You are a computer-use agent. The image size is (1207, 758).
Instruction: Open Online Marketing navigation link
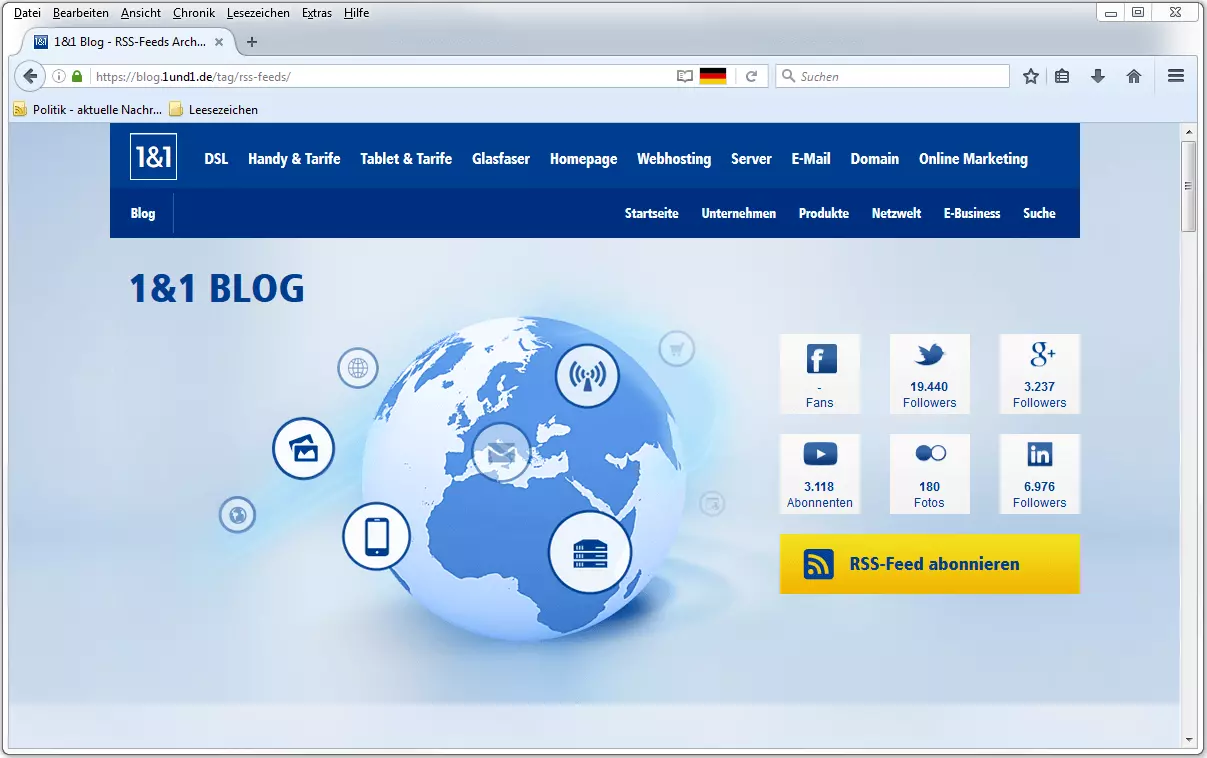(973, 158)
